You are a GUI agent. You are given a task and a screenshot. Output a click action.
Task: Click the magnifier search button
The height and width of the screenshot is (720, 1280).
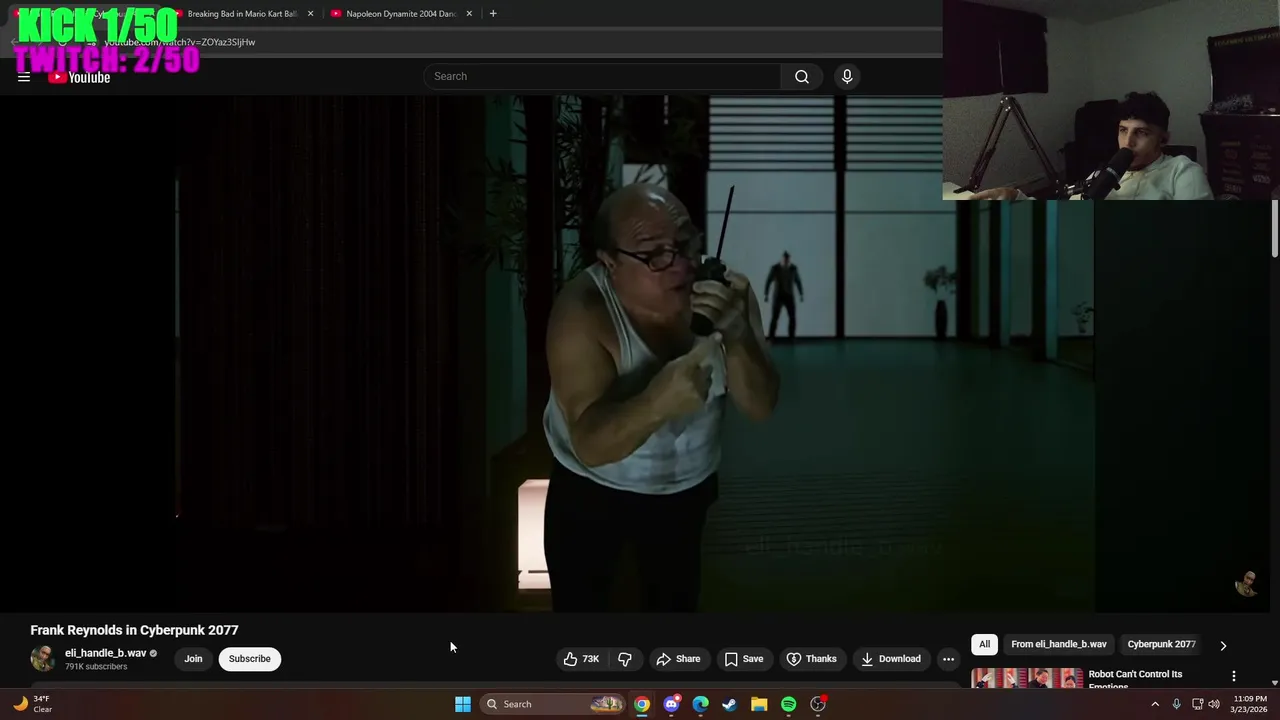(x=802, y=77)
